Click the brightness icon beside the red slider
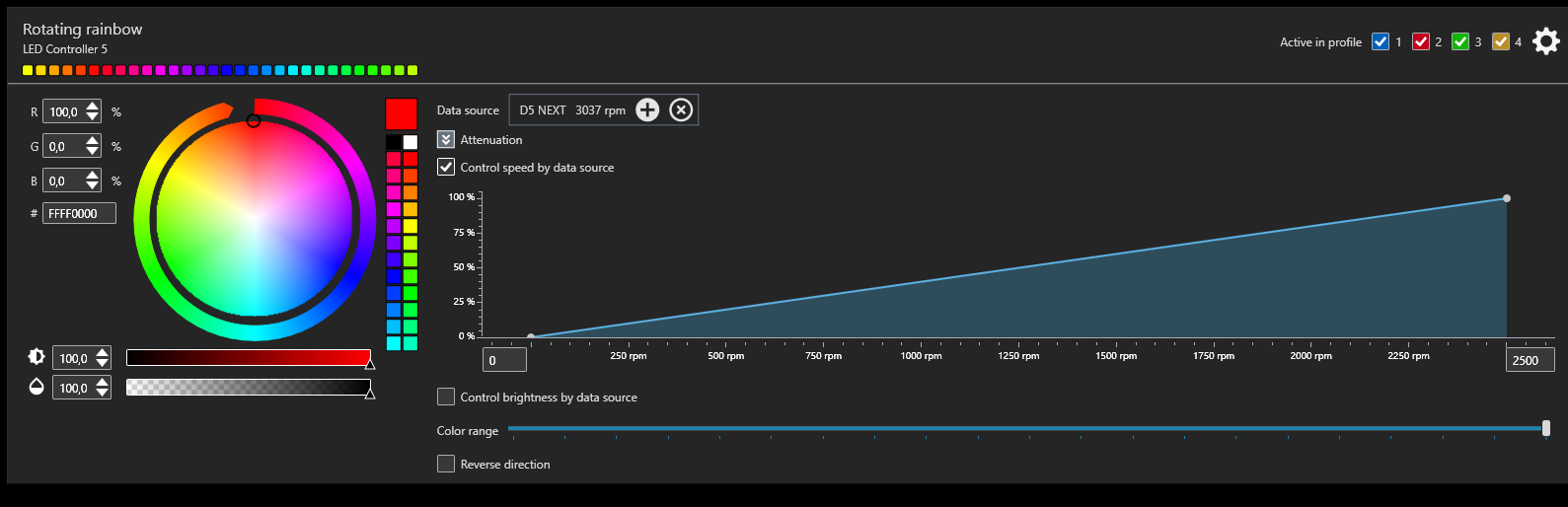 point(37,357)
